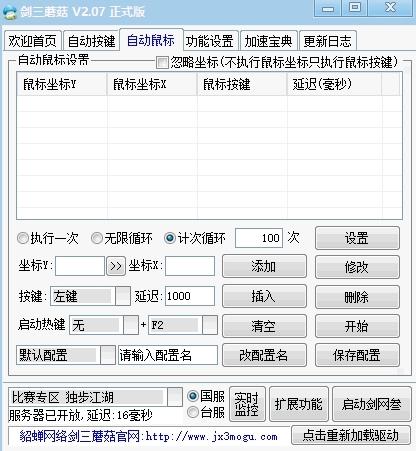
Task: Select the 自动鼠标 tab
Action: pyautogui.click(x=151, y=40)
